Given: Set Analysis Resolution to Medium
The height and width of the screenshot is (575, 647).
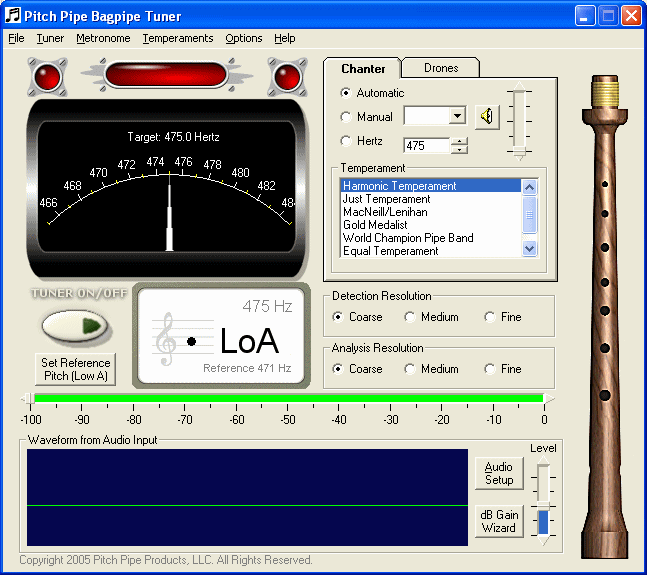Looking at the screenshot, I should pyautogui.click(x=410, y=369).
